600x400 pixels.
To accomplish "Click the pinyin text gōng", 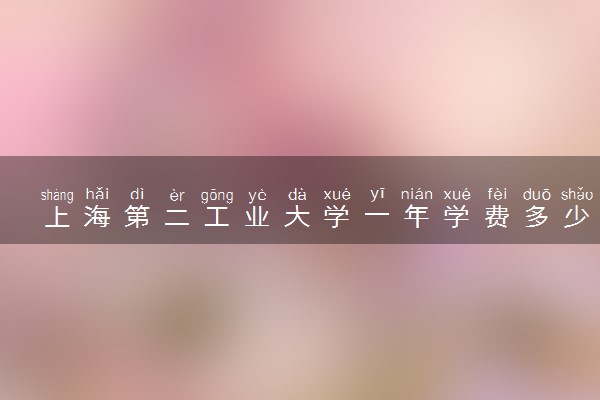I will (x=217, y=195).
